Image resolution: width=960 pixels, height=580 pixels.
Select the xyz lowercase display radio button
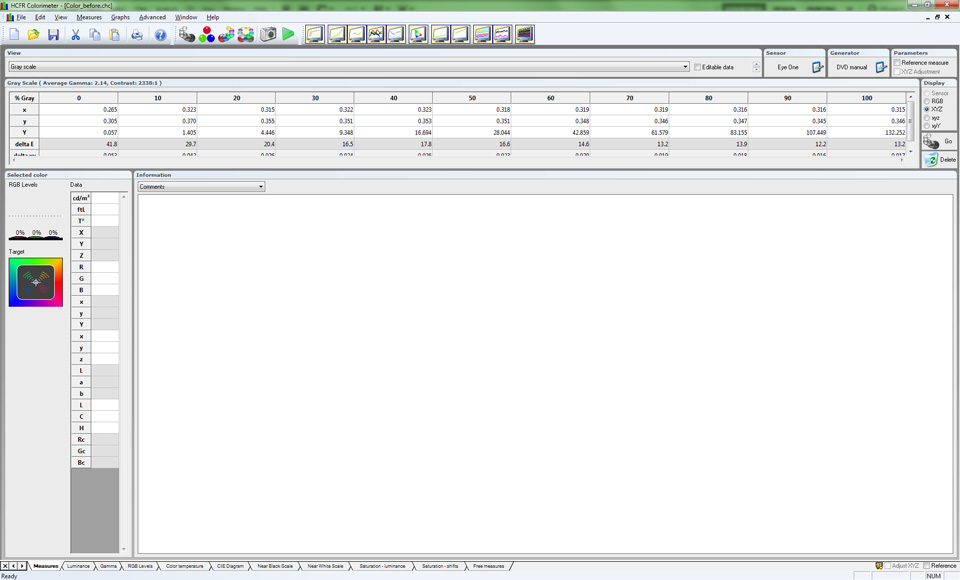click(x=927, y=118)
